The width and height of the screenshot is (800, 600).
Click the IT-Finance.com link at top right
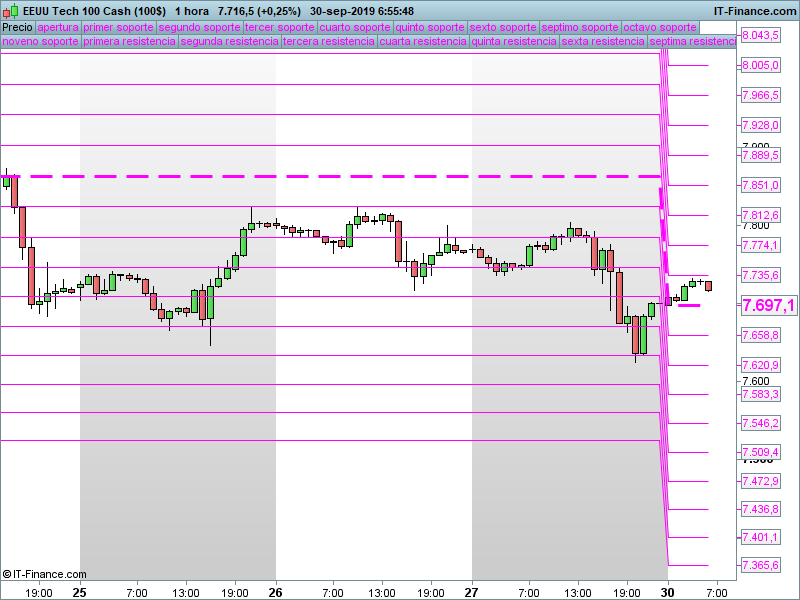point(755,11)
